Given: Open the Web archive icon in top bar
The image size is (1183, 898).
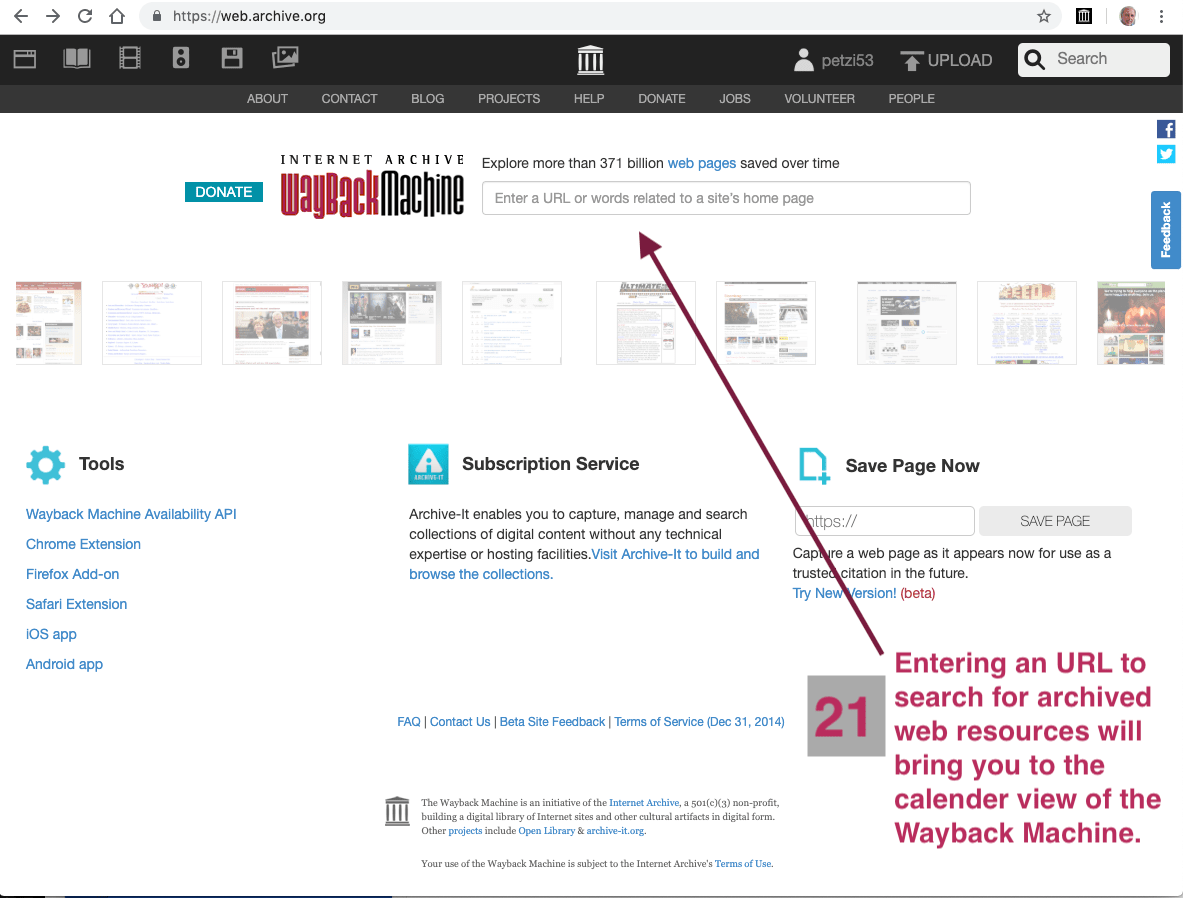Looking at the screenshot, I should 25,59.
